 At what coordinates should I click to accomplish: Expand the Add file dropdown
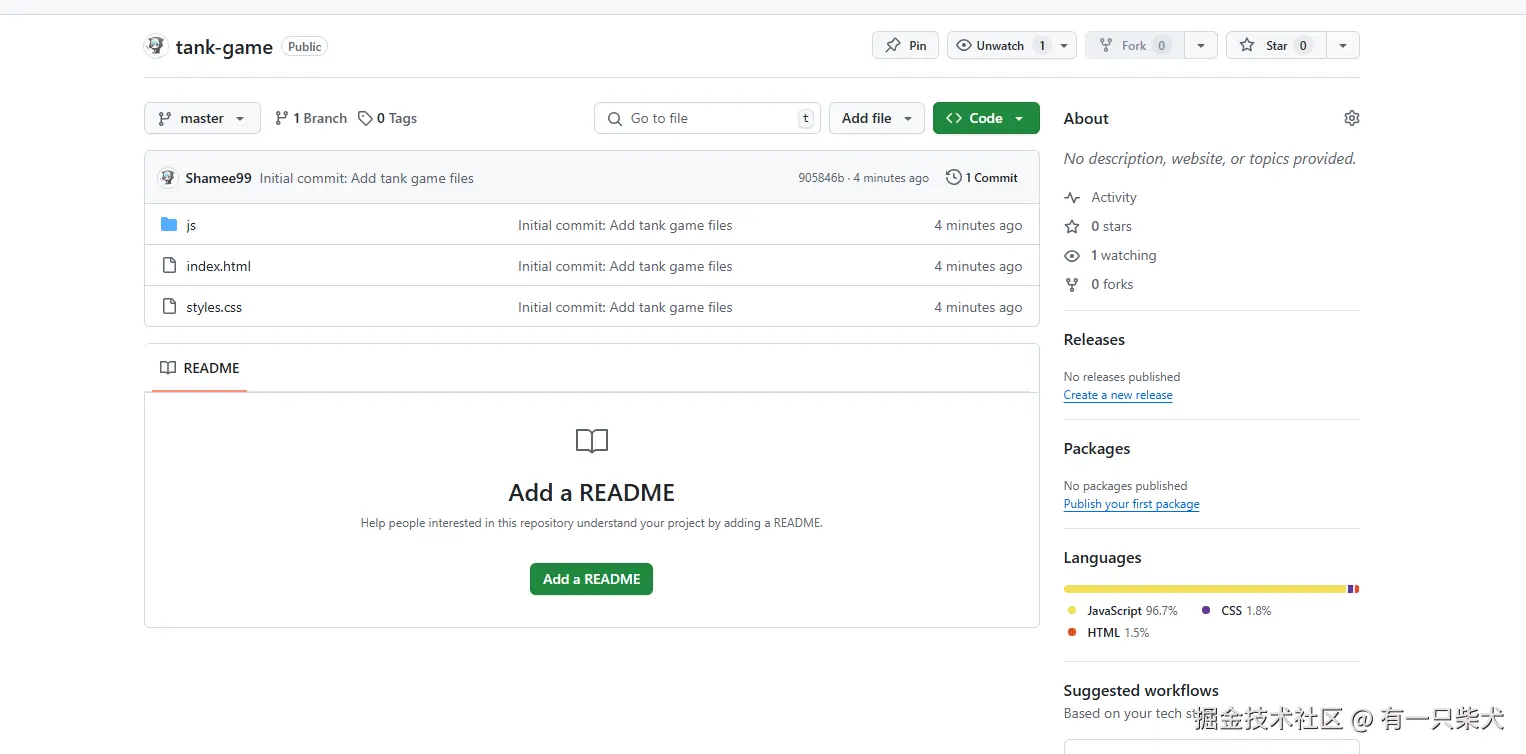pyautogui.click(x=878, y=118)
